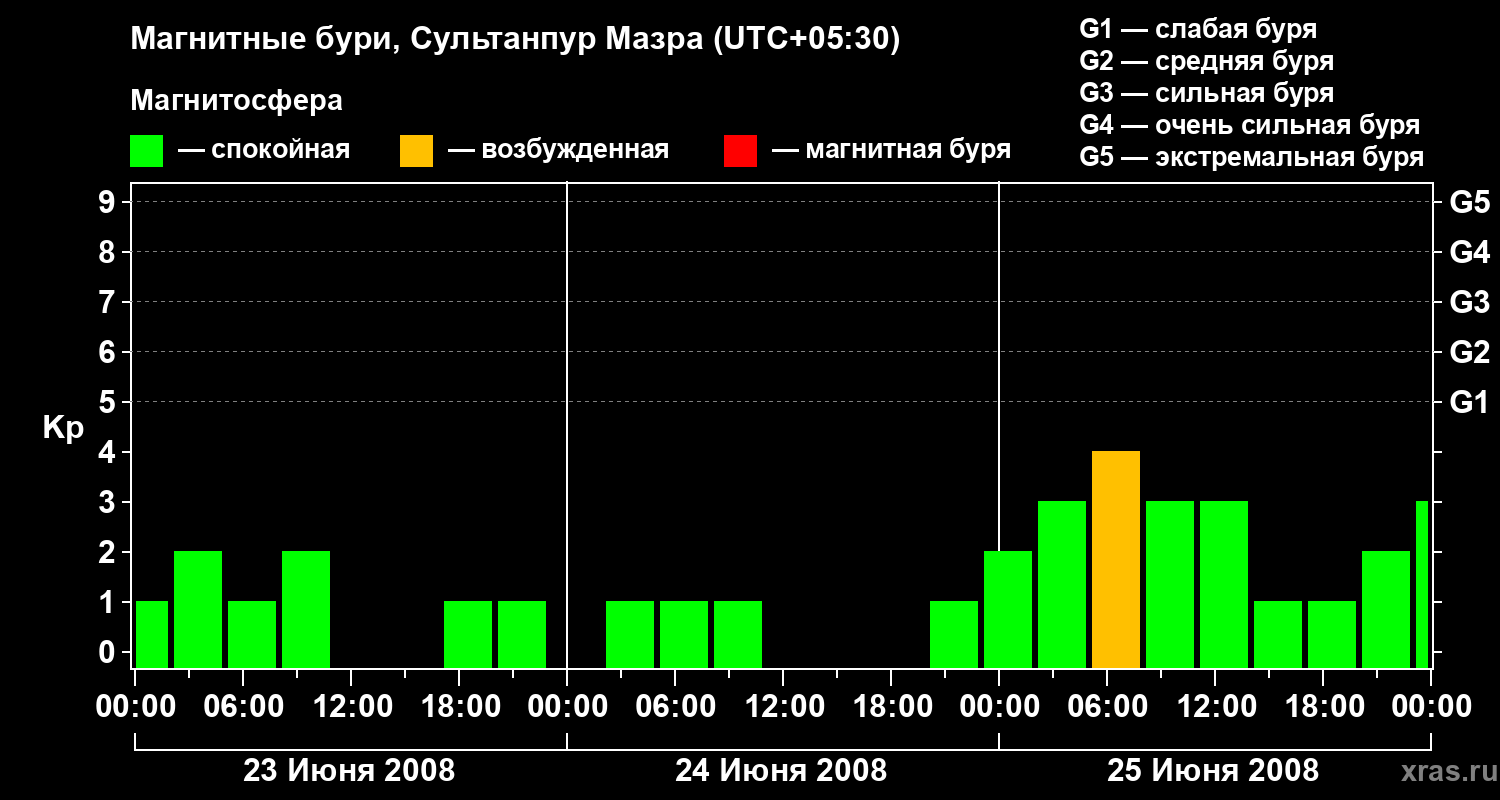
Task: Click the '12:00' time label above 24 Июня
Action: coord(783,708)
